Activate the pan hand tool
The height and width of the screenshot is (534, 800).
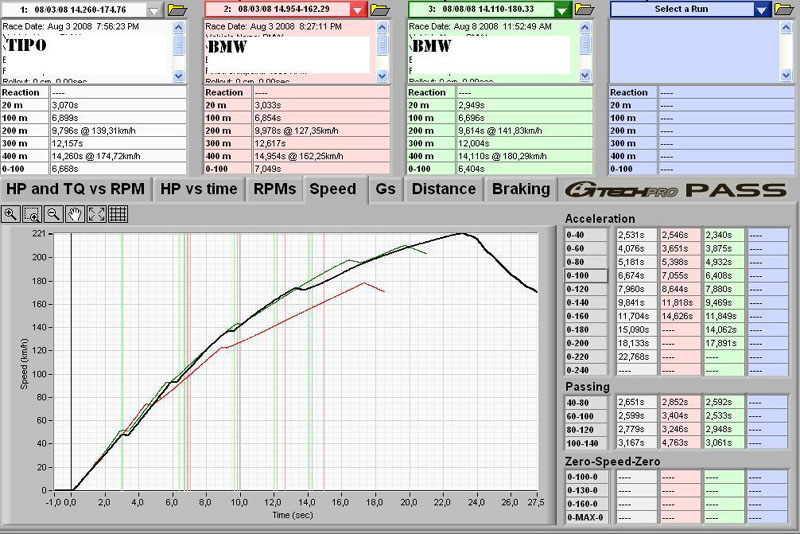[76, 214]
